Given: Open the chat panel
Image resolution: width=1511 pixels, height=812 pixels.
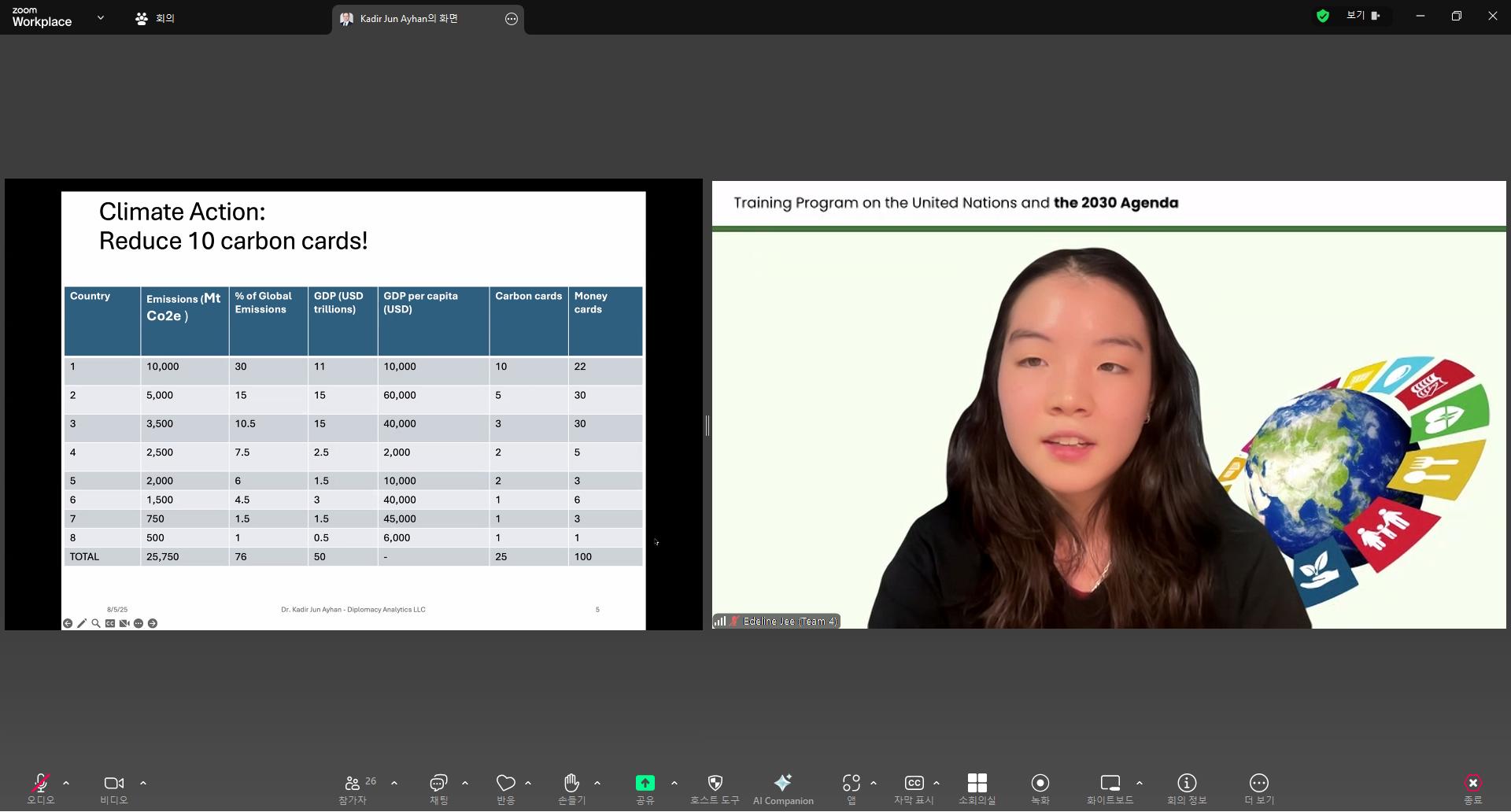Looking at the screenshot, I should [x=438, y=784].
